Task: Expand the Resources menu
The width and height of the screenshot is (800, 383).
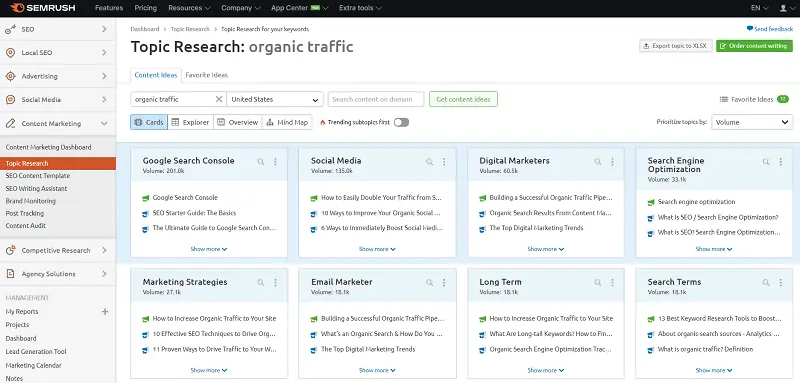Action: [189, 8]
